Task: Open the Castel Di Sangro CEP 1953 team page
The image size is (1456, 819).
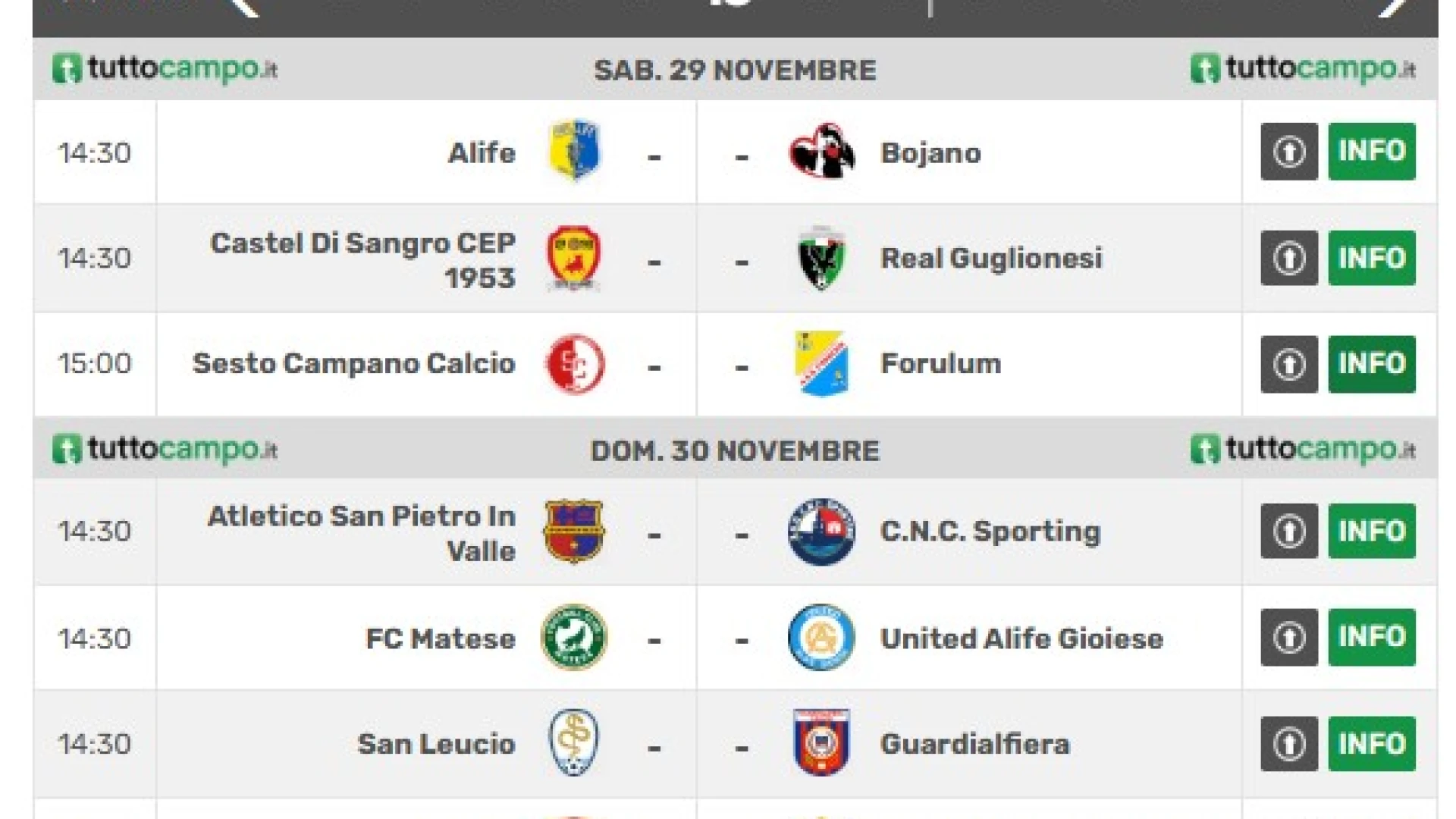Action: (x=362, y=259)
